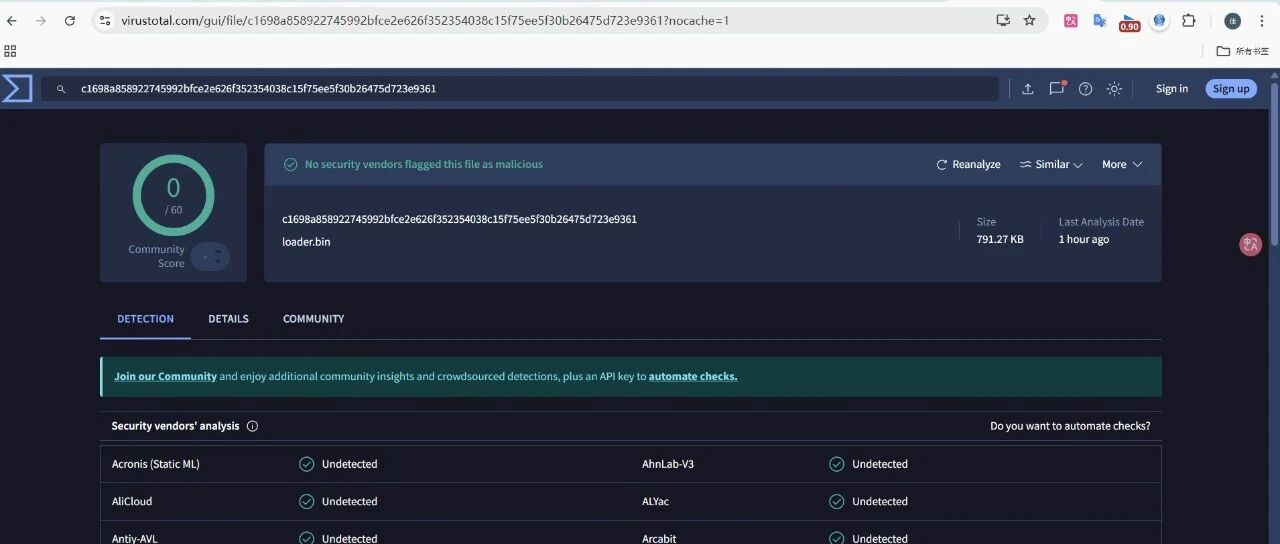Click the Community Score vote control

tap(210, 257)
